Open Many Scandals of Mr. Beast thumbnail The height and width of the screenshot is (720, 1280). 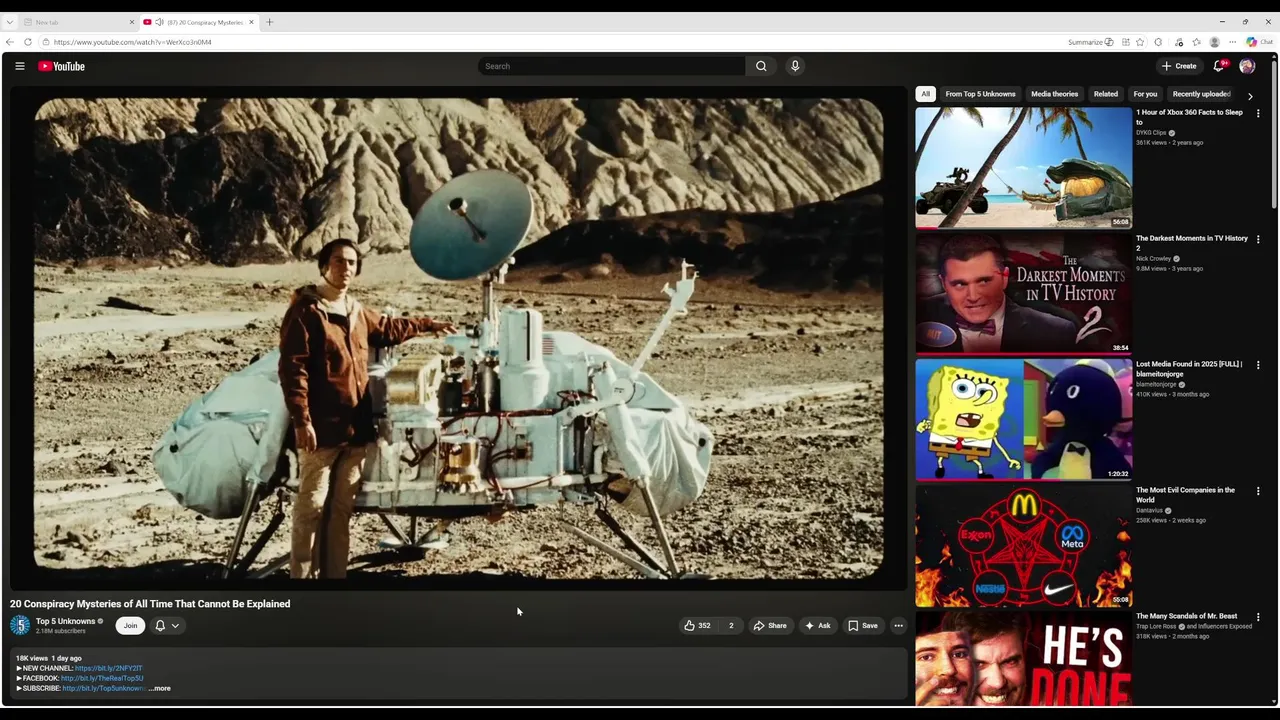tap(1023, 659)
